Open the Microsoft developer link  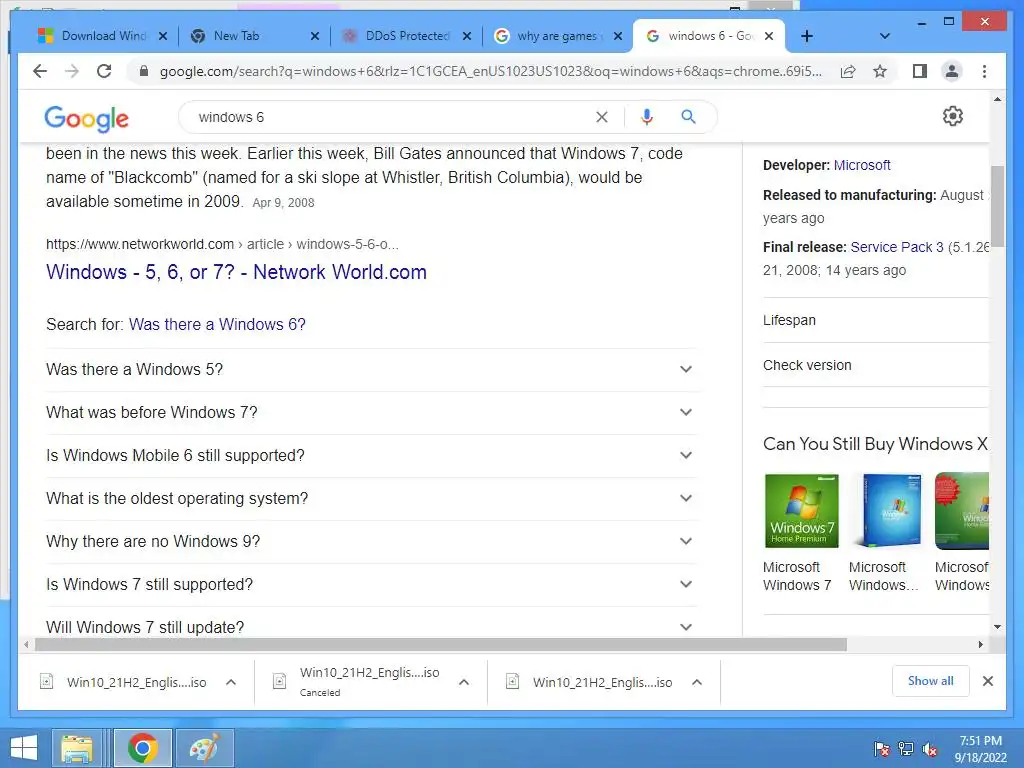click(862, 165)
